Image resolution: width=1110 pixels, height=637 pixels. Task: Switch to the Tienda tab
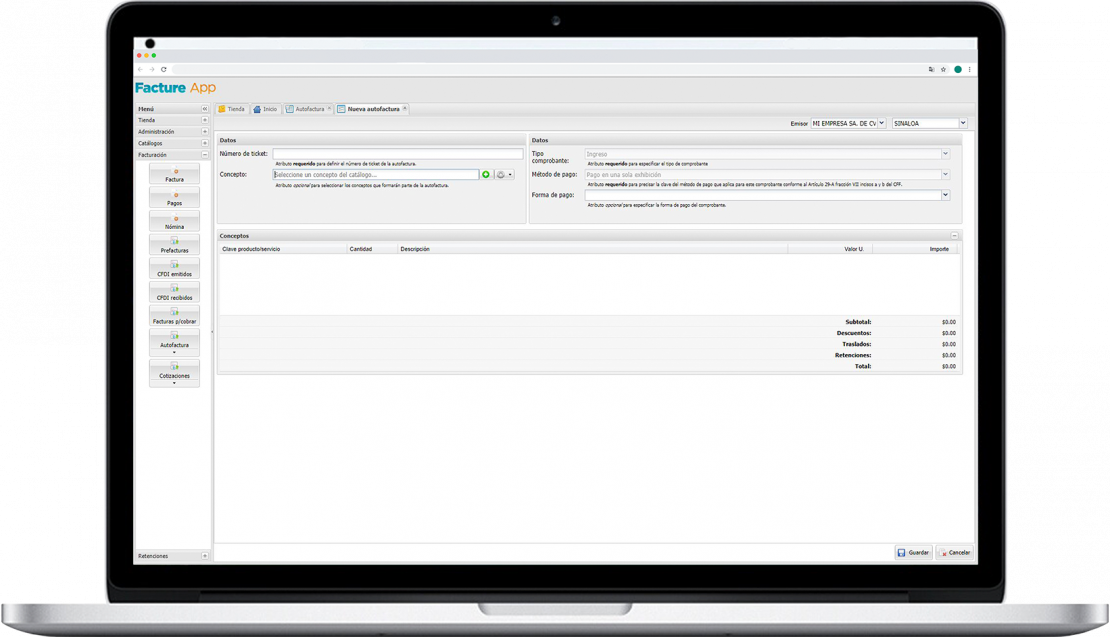coord(231,108)
